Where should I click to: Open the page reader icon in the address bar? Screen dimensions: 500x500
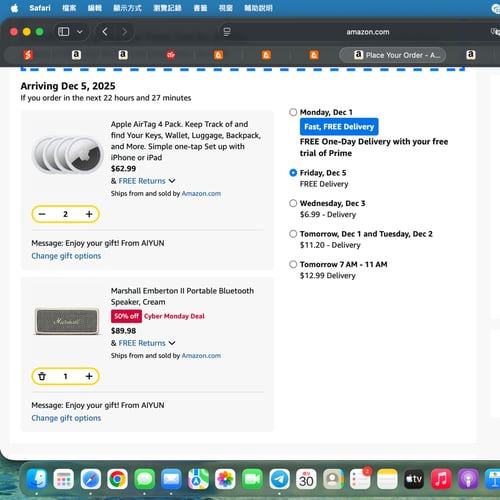227,32
